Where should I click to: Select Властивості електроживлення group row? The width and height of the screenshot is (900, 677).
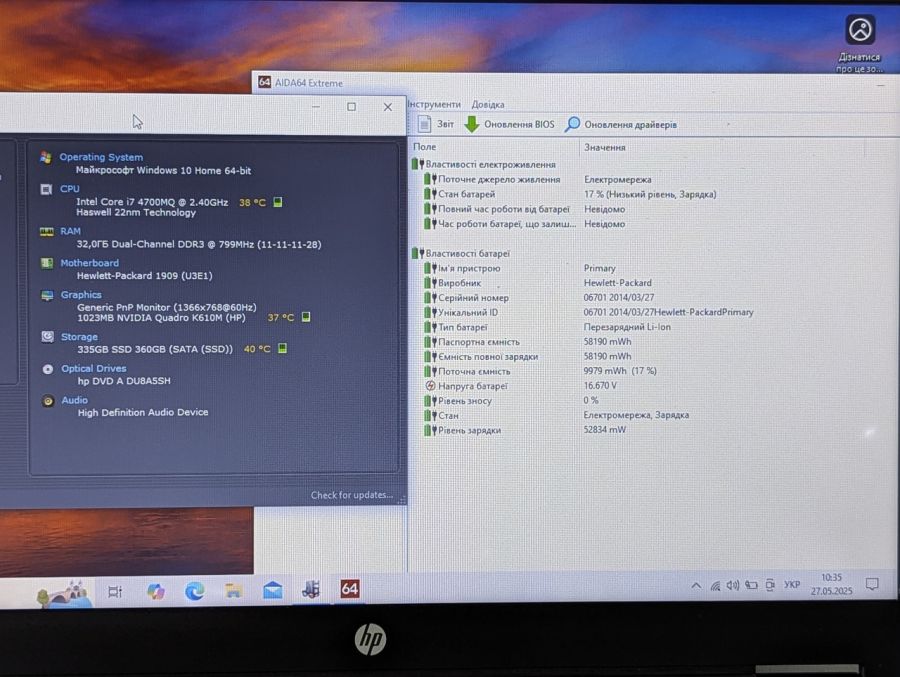484,164
